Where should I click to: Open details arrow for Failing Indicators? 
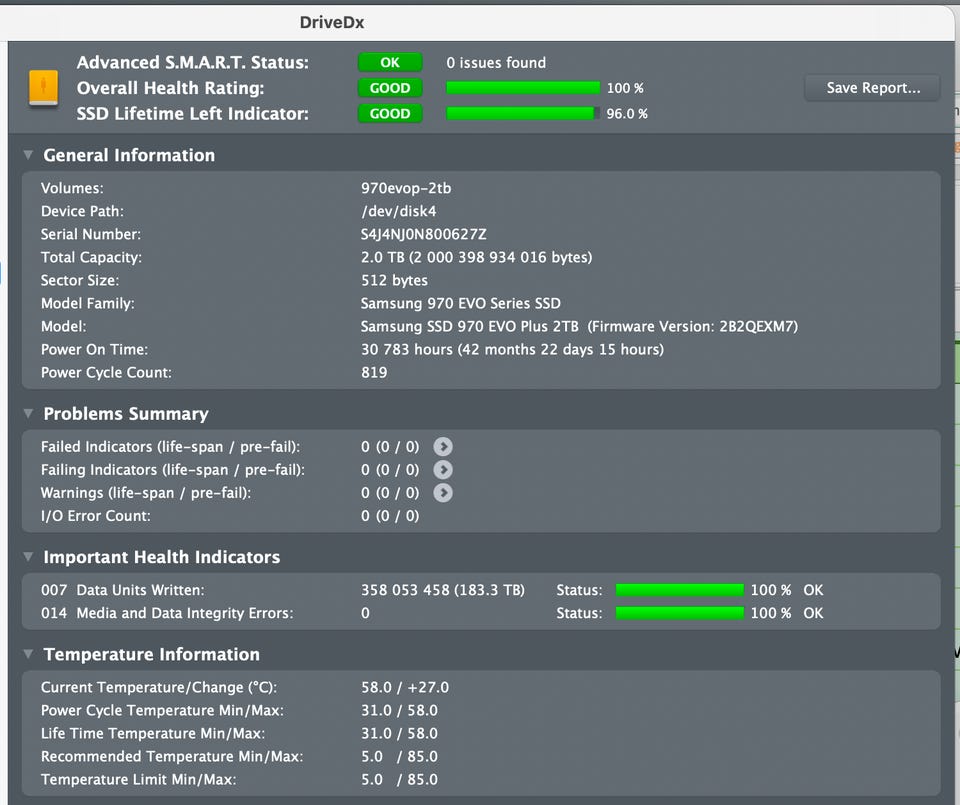tap(443, 470)
